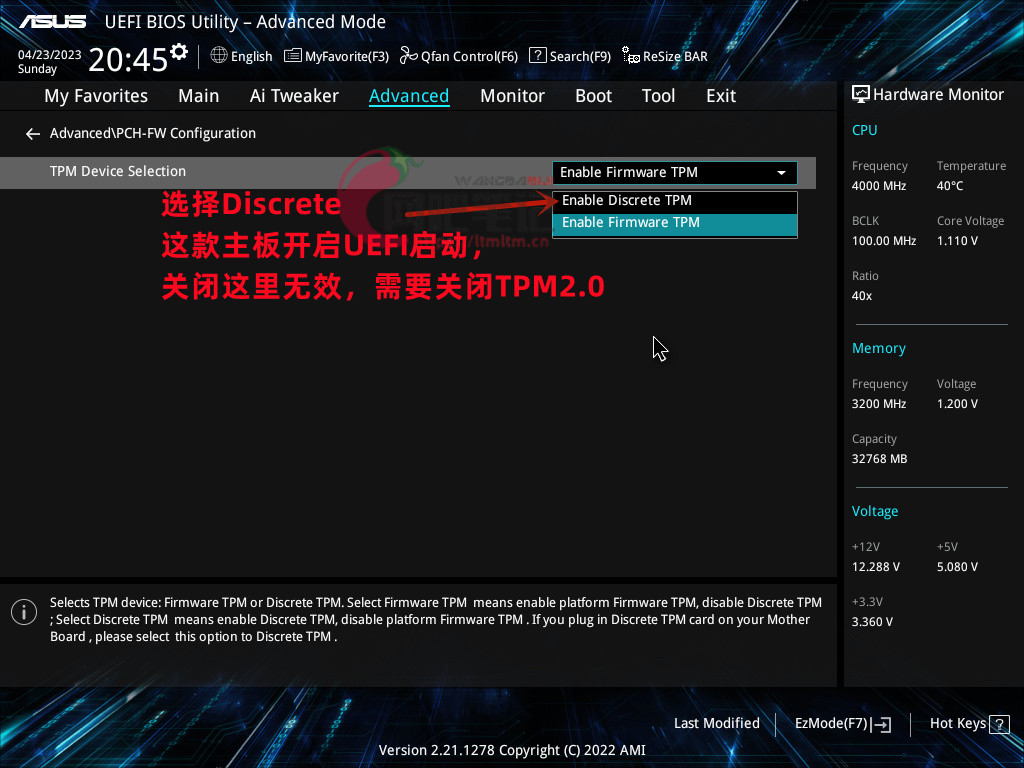Click the back arrow to leave PCH-FW Configuration
The width and height of the screenshot is (1024, 768).
(33, 134)
